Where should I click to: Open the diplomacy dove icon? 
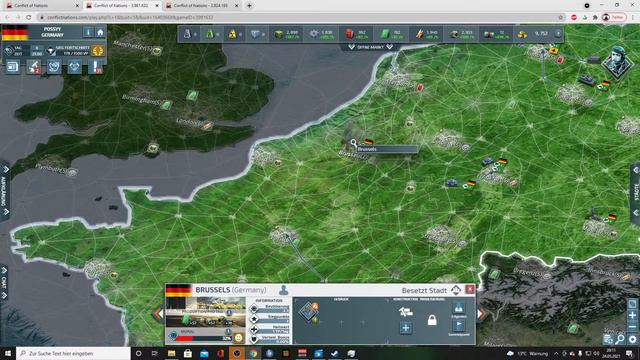pos(54,67)
